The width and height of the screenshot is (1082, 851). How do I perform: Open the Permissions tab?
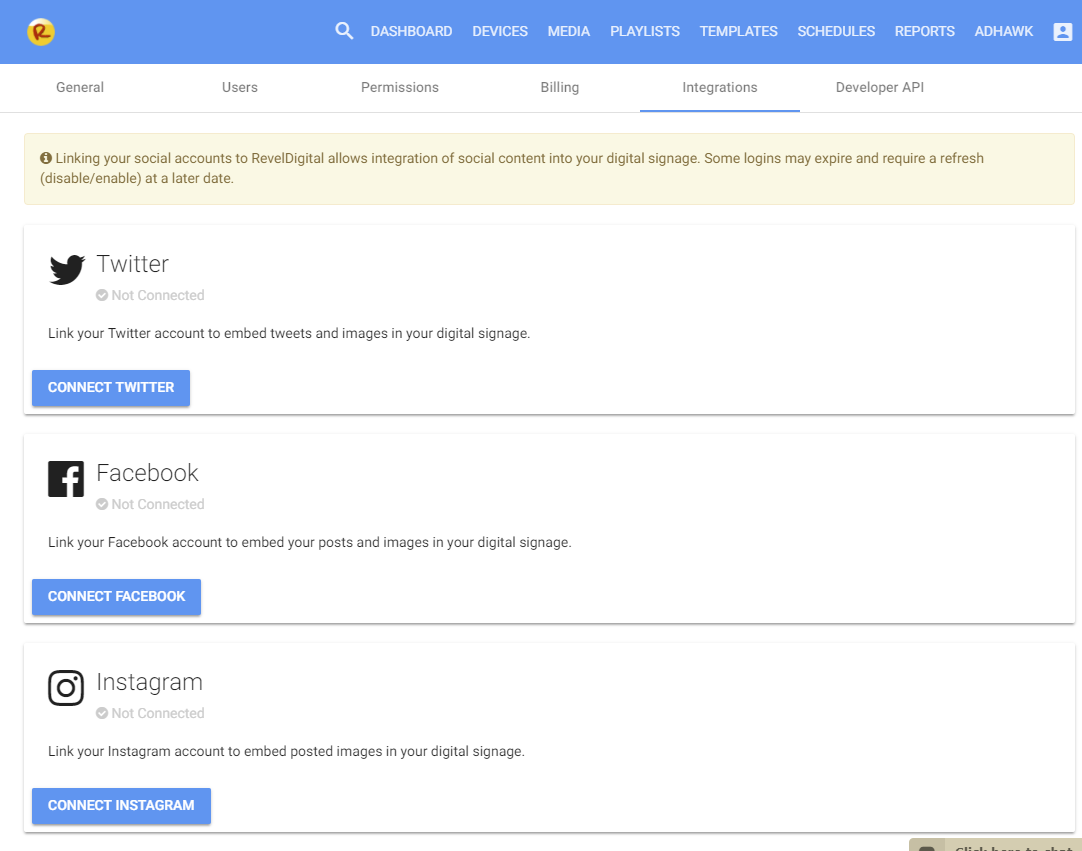coord(400,88)
